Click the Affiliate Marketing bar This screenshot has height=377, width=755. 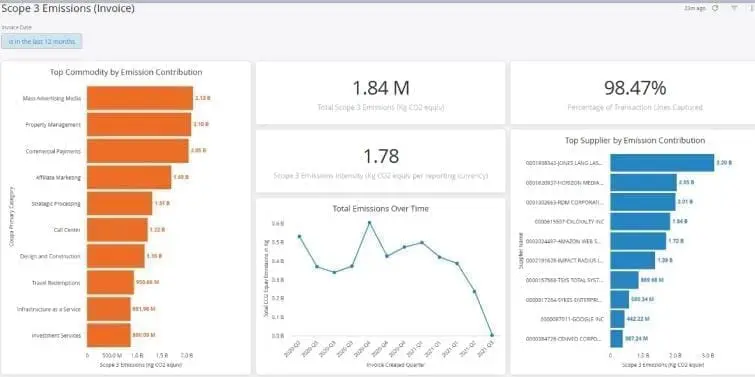coord(129,177)
